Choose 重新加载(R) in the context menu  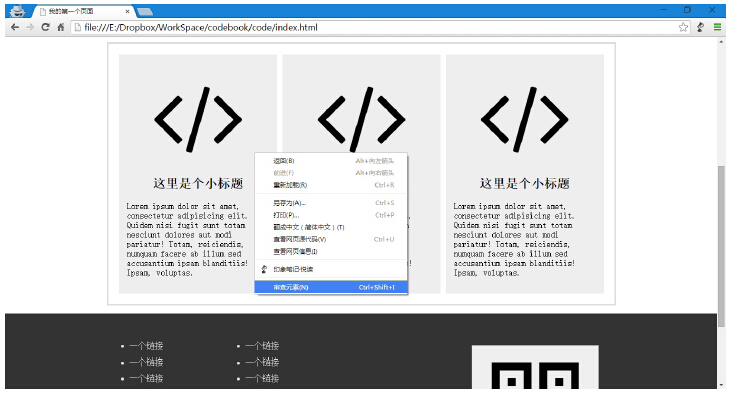pyautogui.click(x=331, y=185)
